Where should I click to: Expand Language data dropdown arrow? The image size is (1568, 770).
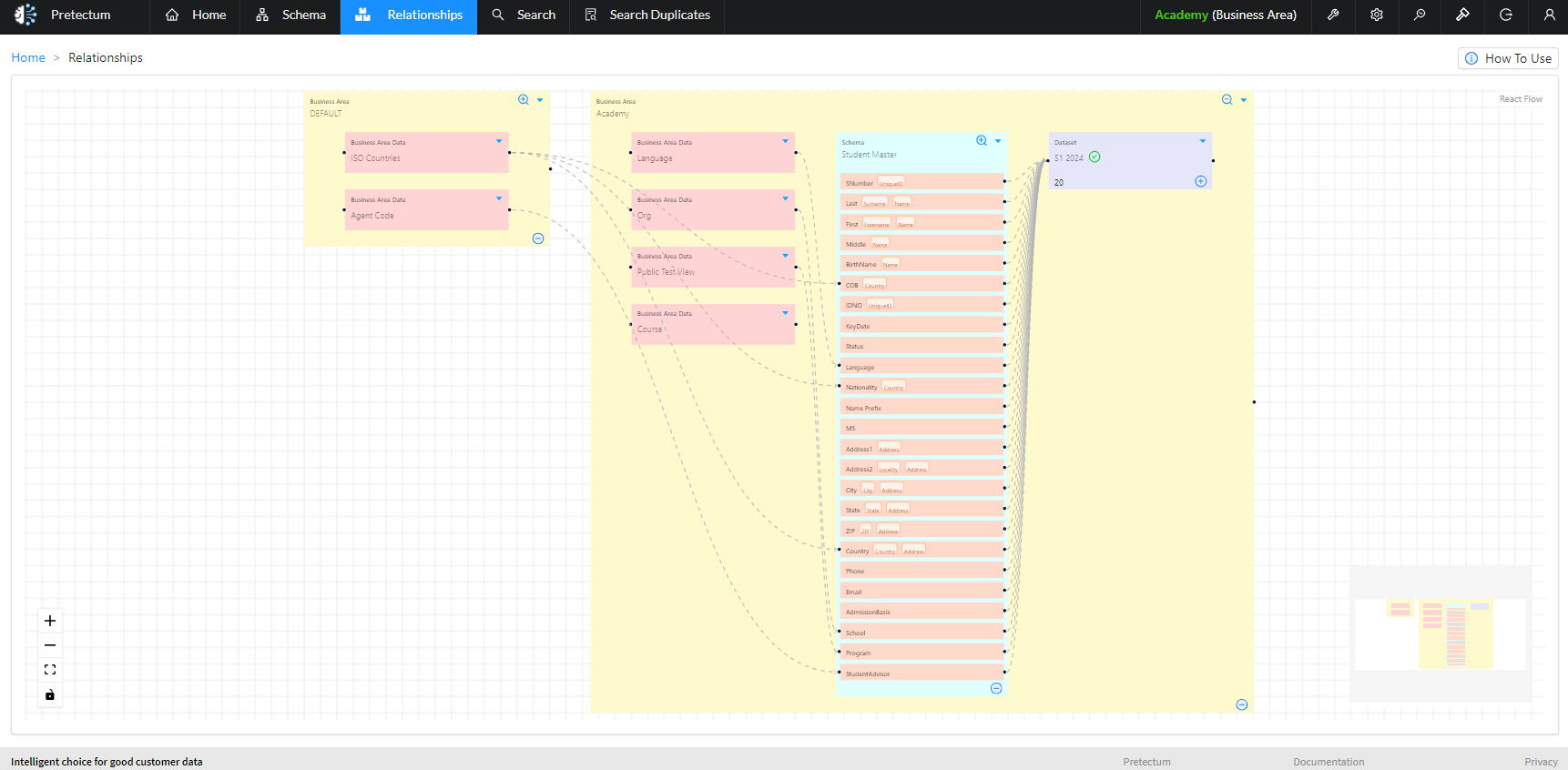pyautogui.click(x=786, y=141)
